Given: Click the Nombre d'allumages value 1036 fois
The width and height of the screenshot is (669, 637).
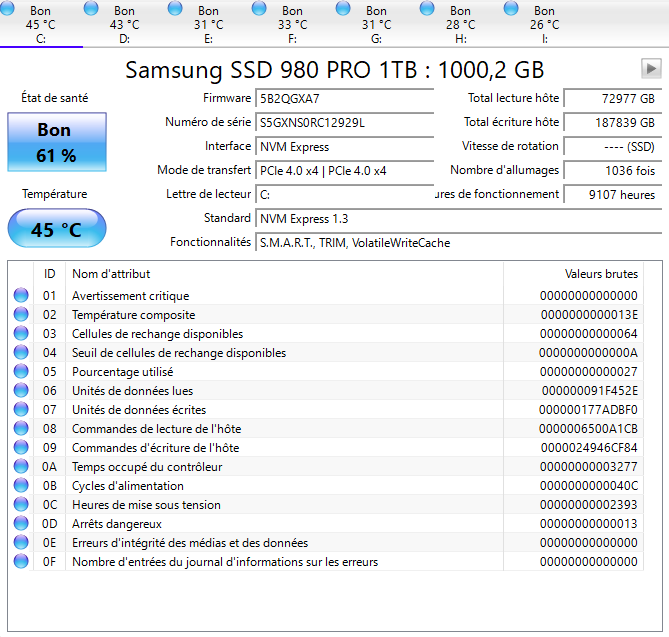Looking at the screenshot, I should [x=613, y=171].
